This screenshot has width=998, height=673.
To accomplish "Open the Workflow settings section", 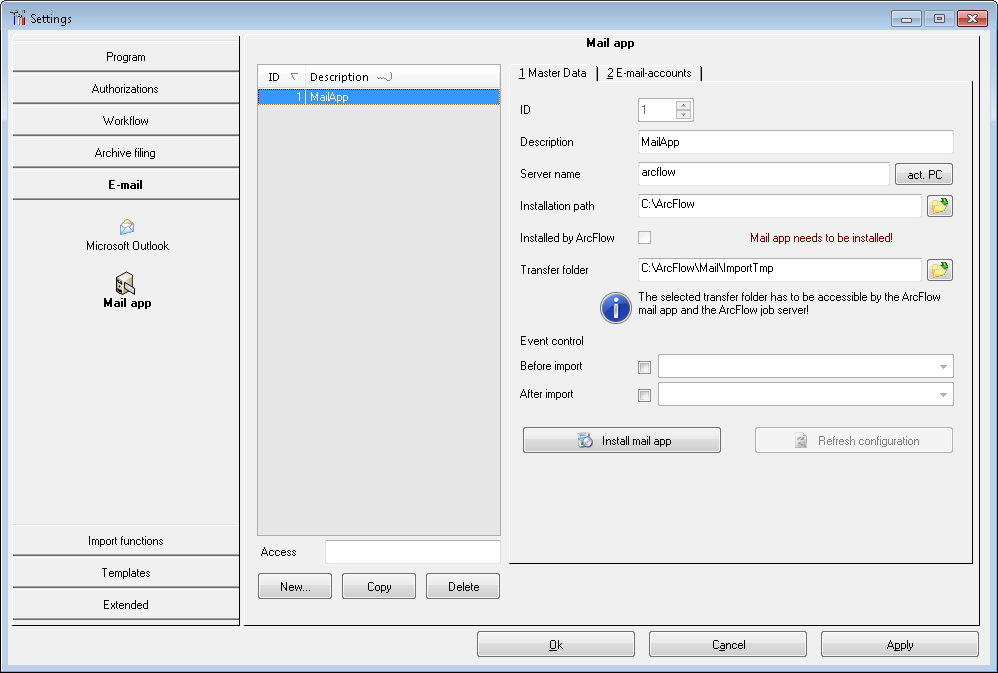I will [x=125, y=120].
